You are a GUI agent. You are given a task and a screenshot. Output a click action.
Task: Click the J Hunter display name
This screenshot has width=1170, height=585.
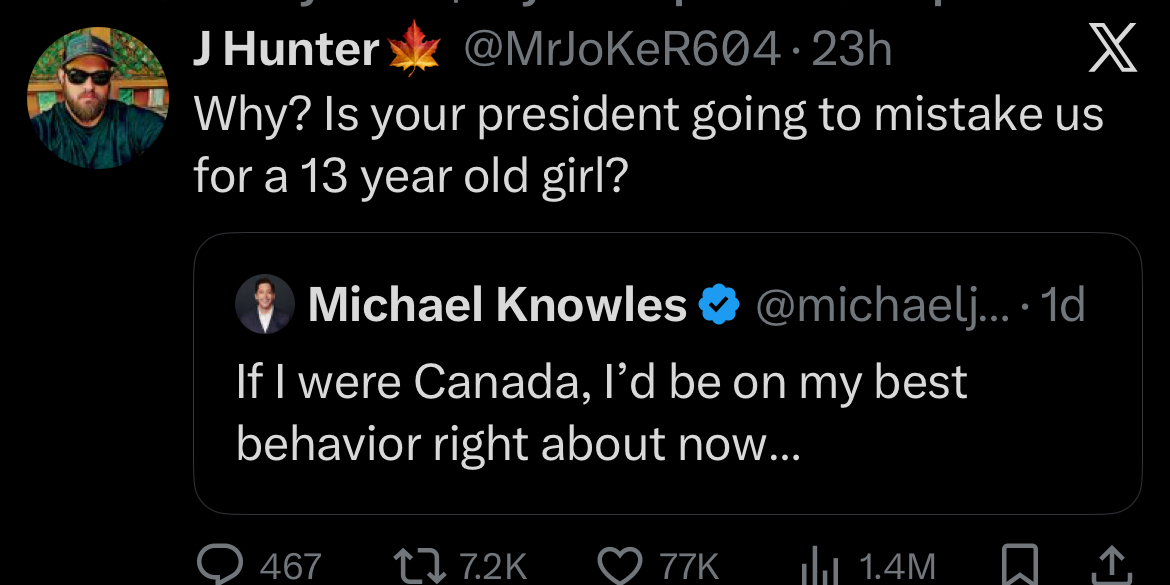tap(286, 51)
